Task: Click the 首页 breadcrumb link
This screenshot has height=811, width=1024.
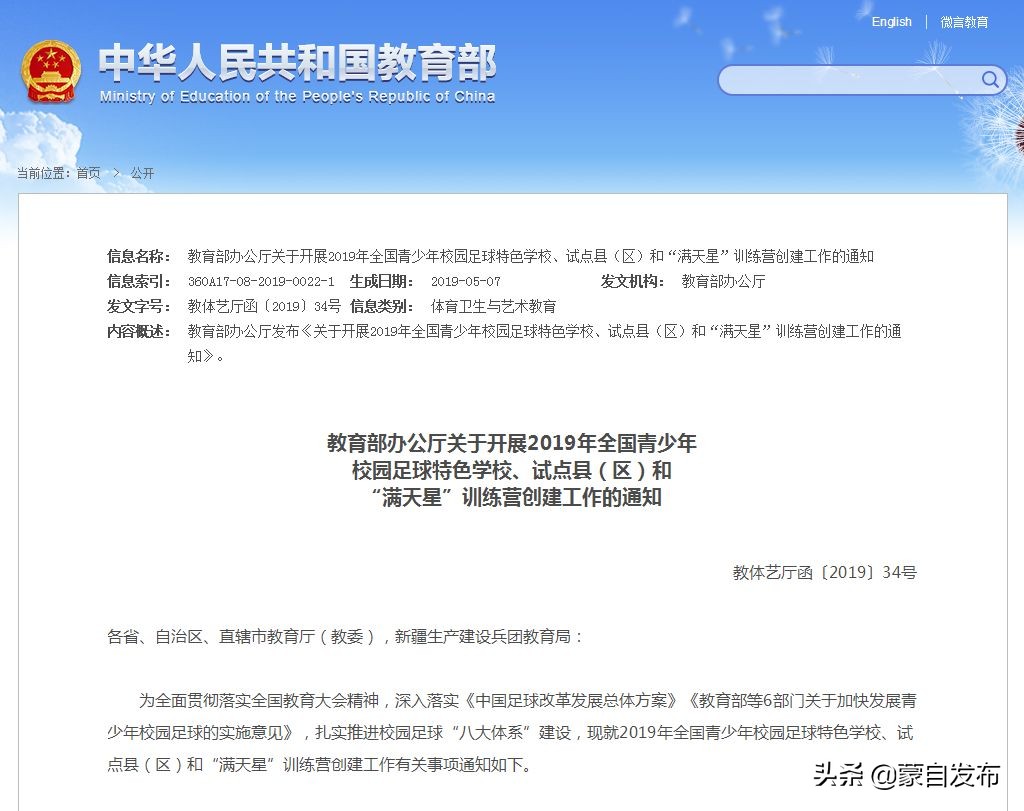Action: click(88, 172)
